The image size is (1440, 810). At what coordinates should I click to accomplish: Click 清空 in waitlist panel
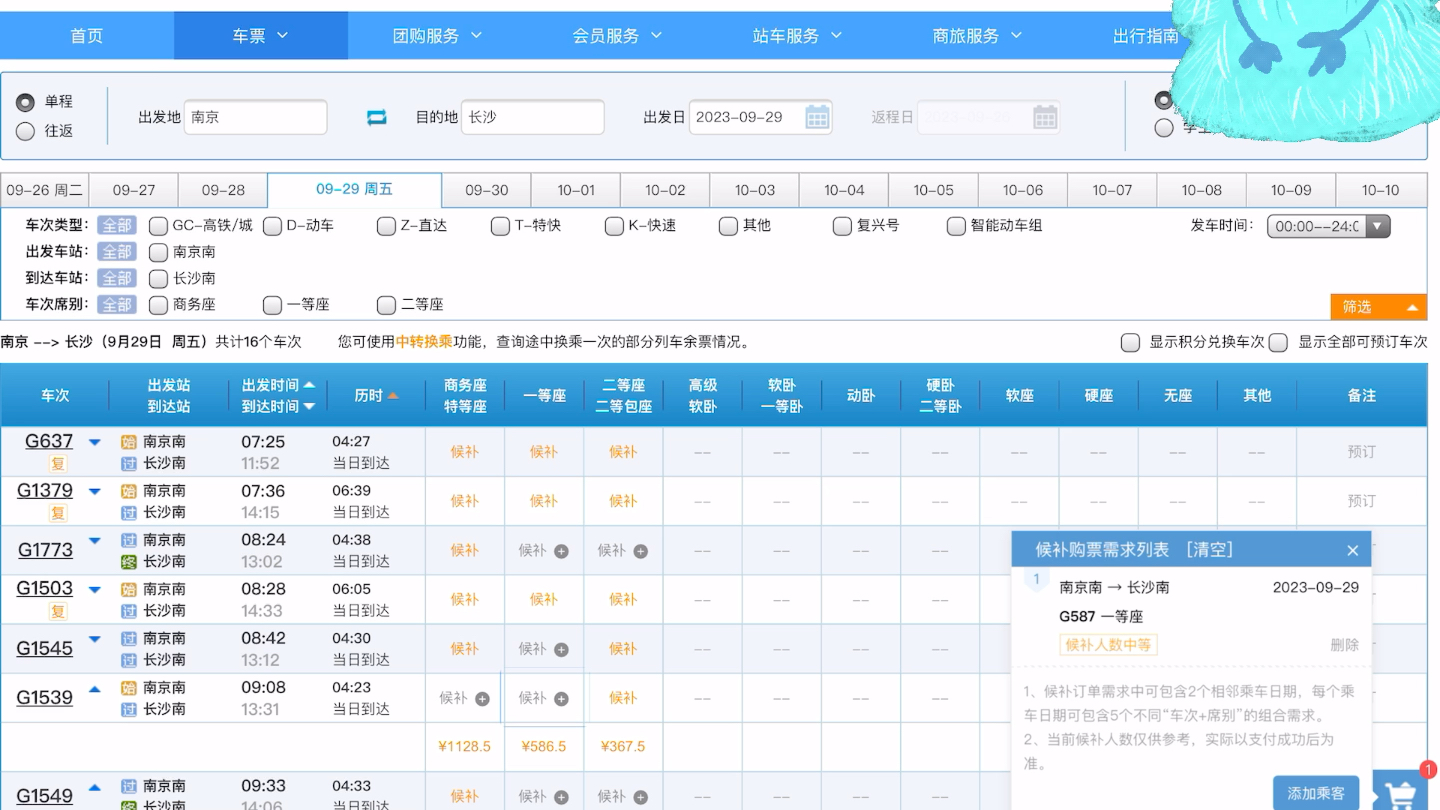coord(1209,550)
